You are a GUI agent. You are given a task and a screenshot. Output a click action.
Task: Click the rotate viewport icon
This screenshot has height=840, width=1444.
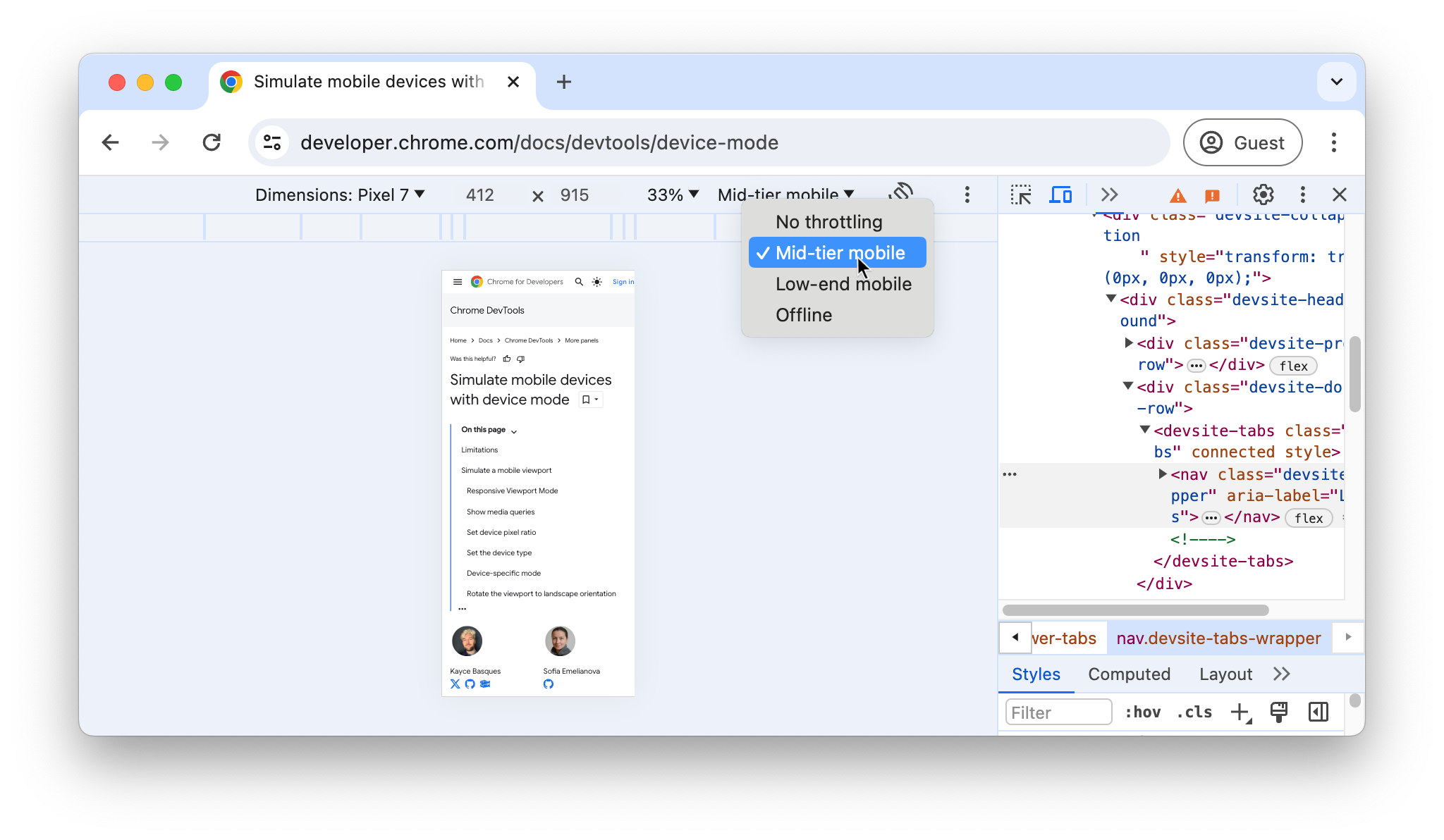[x=901, y=194]
